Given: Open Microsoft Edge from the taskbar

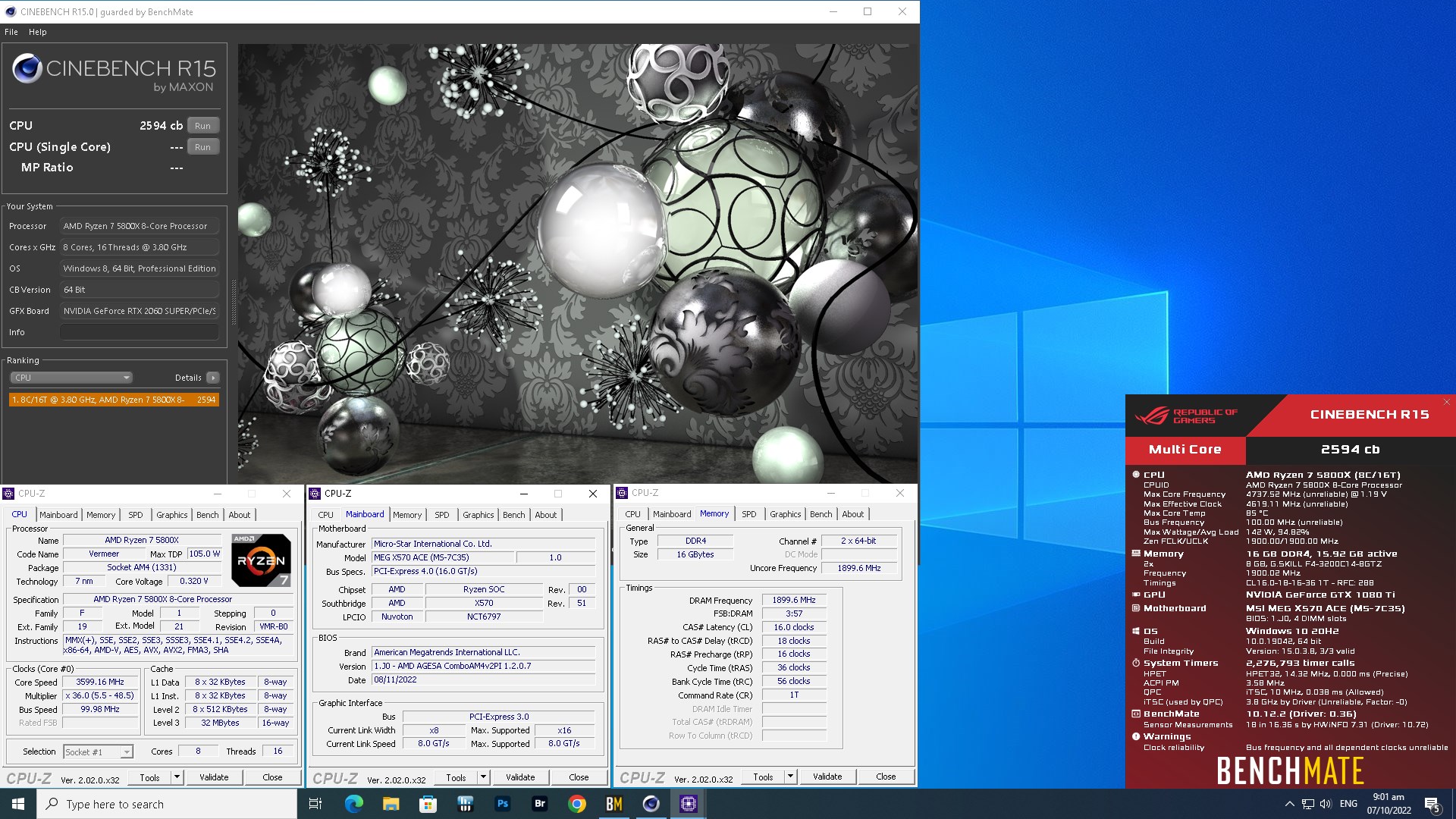Looking at the screenshot, I should point(354,804).
